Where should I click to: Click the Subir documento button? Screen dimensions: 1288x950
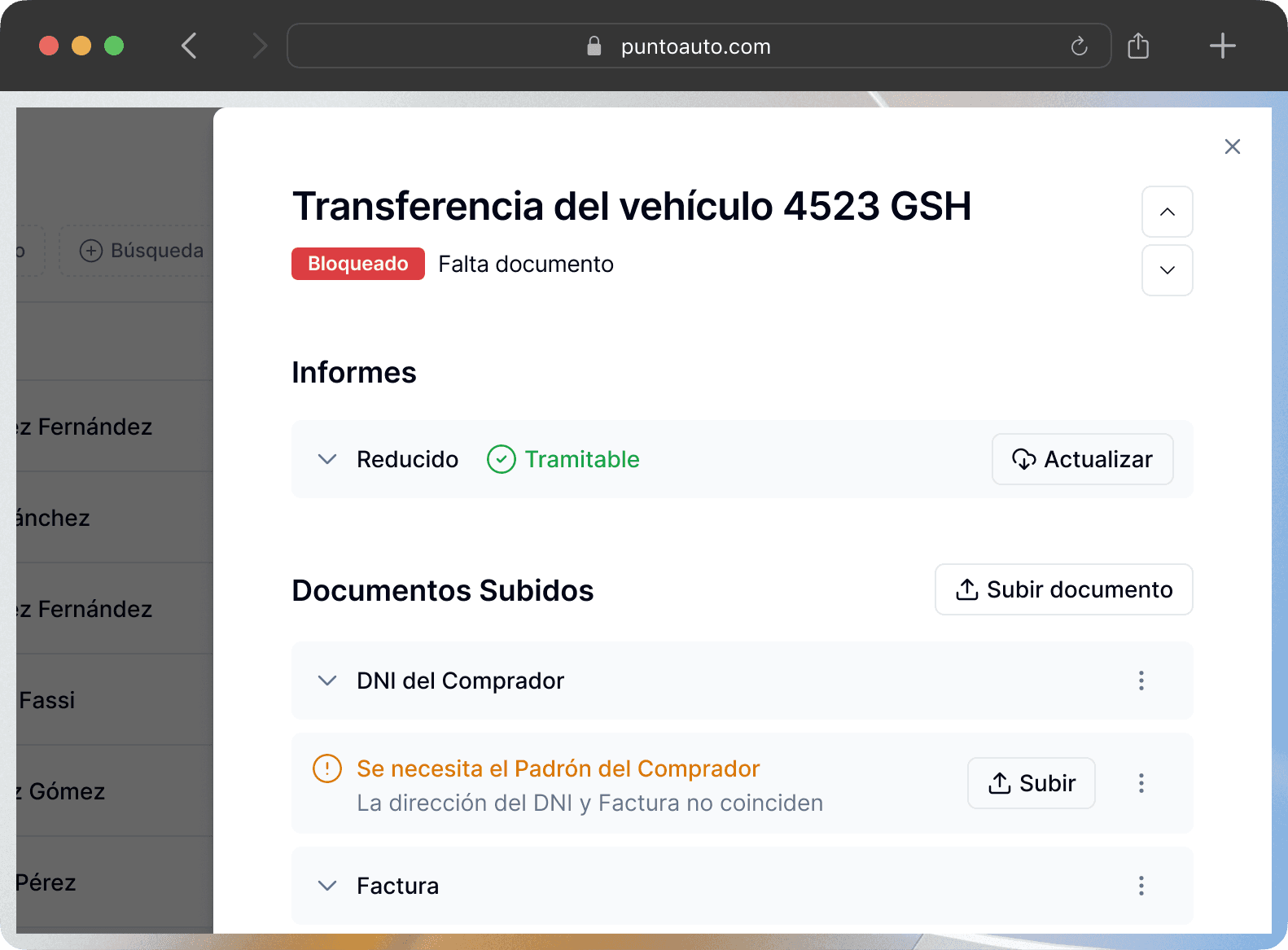[1064, 589]
